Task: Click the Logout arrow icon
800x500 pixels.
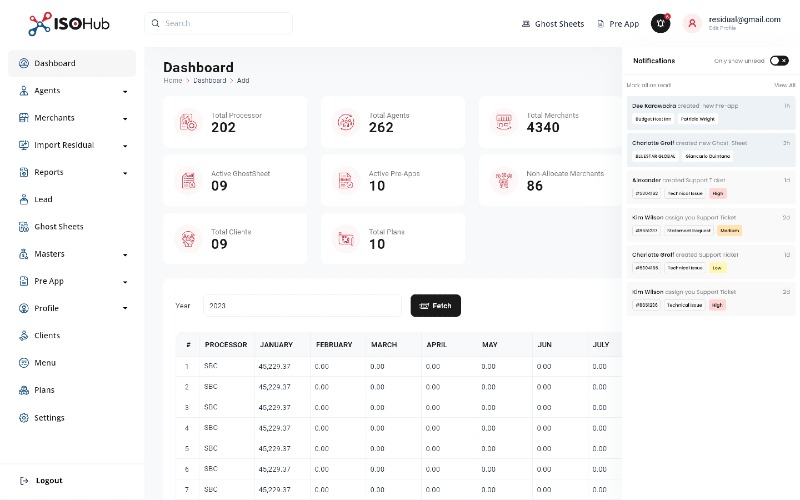Action: [x=23, y=481]
